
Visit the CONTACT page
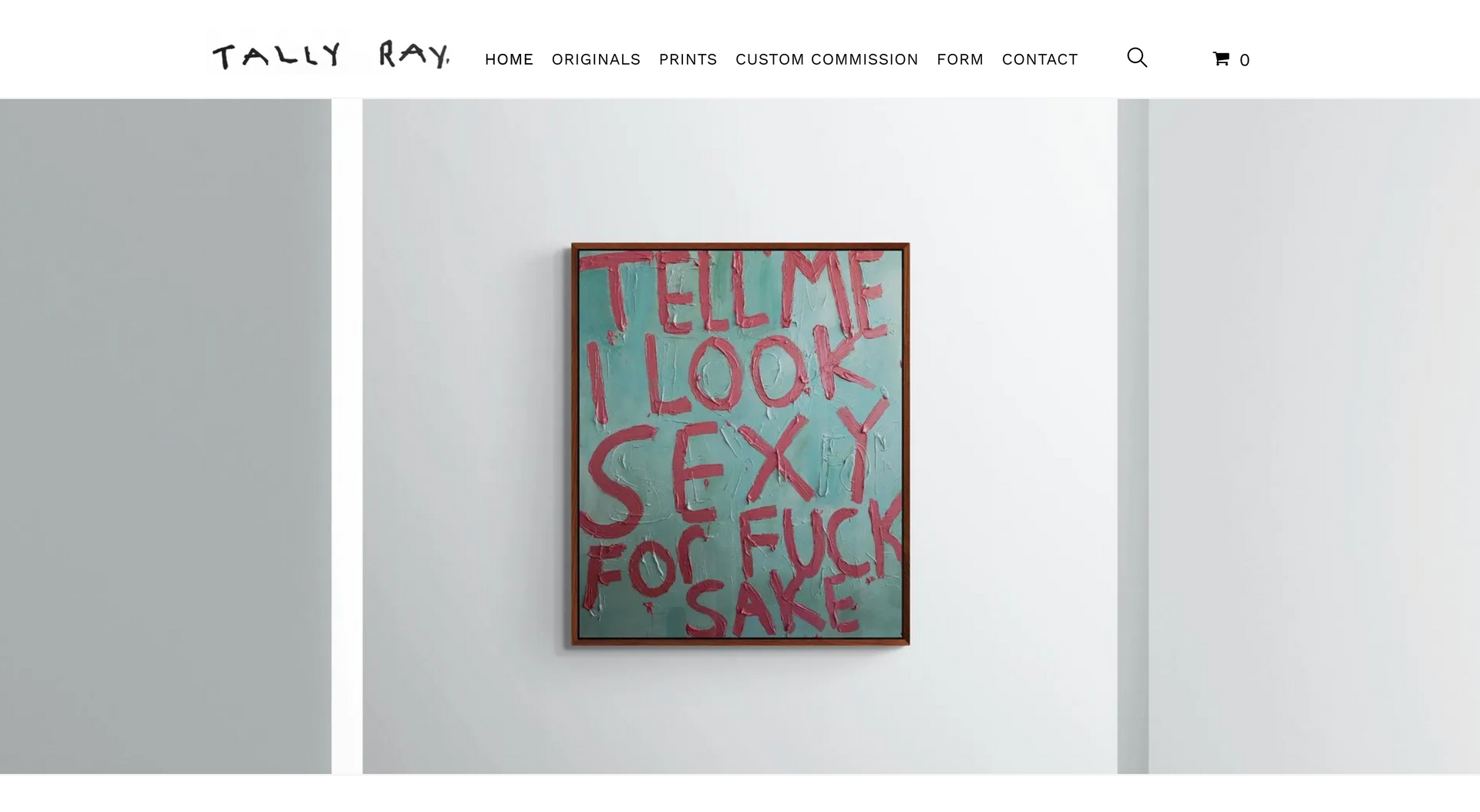coord(1039,59)
